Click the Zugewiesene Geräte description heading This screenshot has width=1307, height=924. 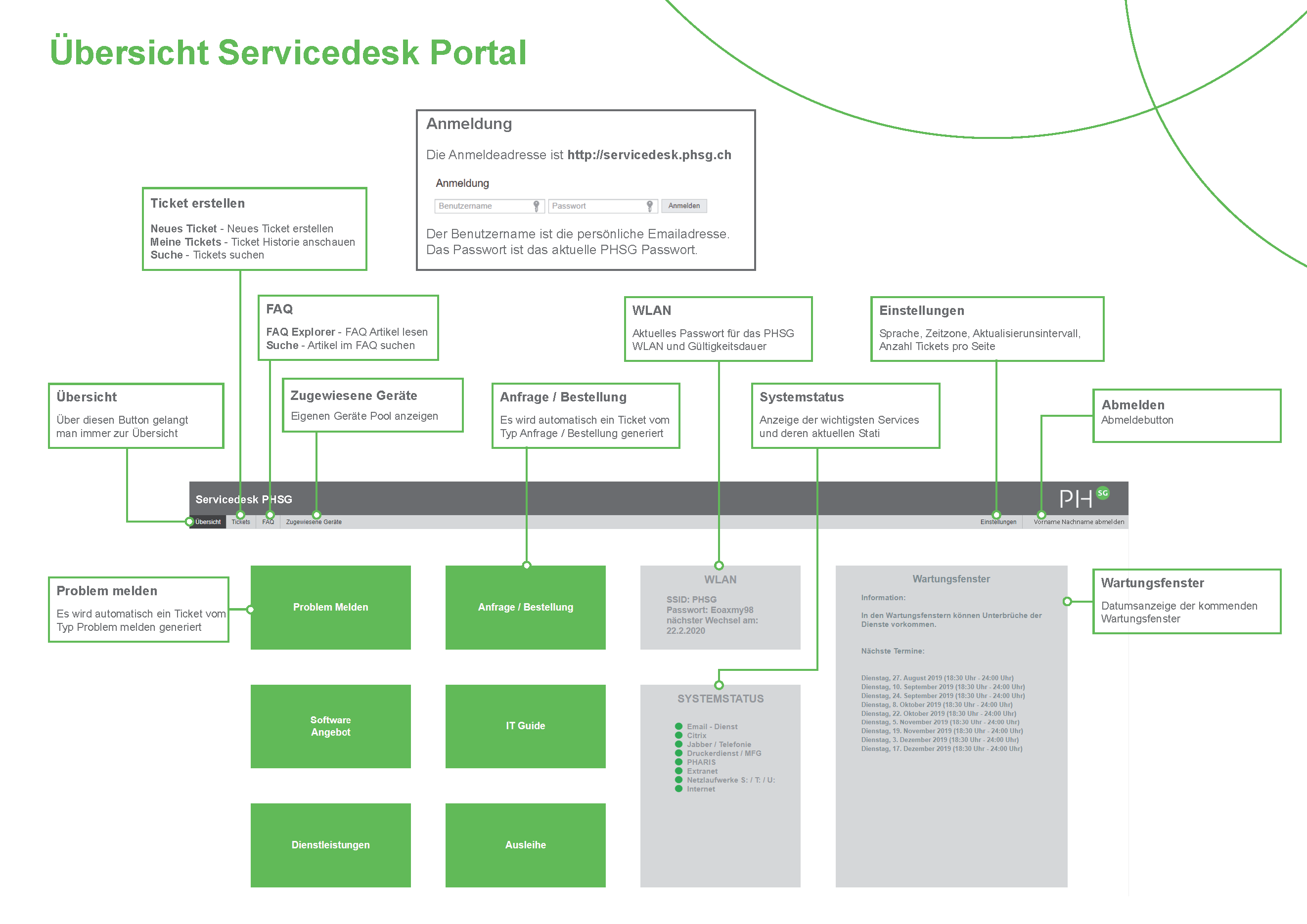pos(354,396)
